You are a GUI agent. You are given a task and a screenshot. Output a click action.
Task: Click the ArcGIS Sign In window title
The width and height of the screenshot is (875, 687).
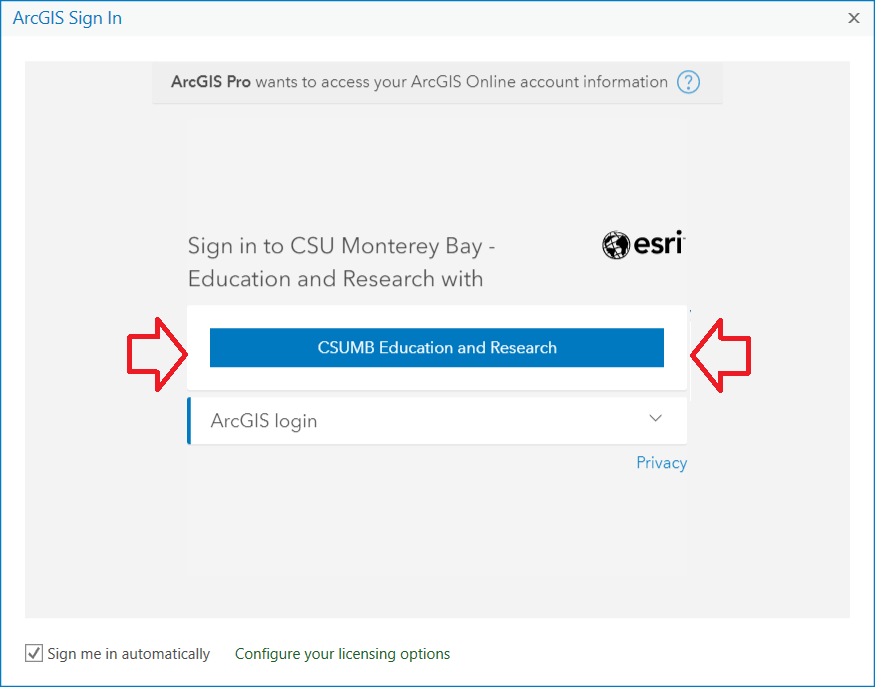tap(67, 18)
